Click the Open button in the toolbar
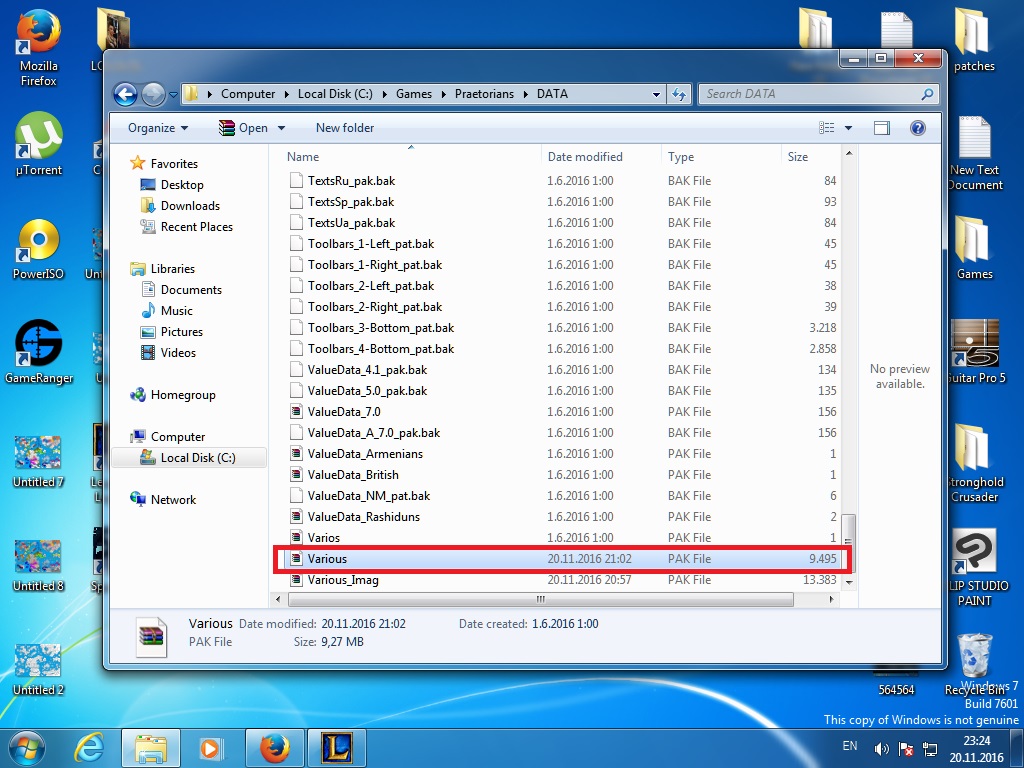 [244, 128]
